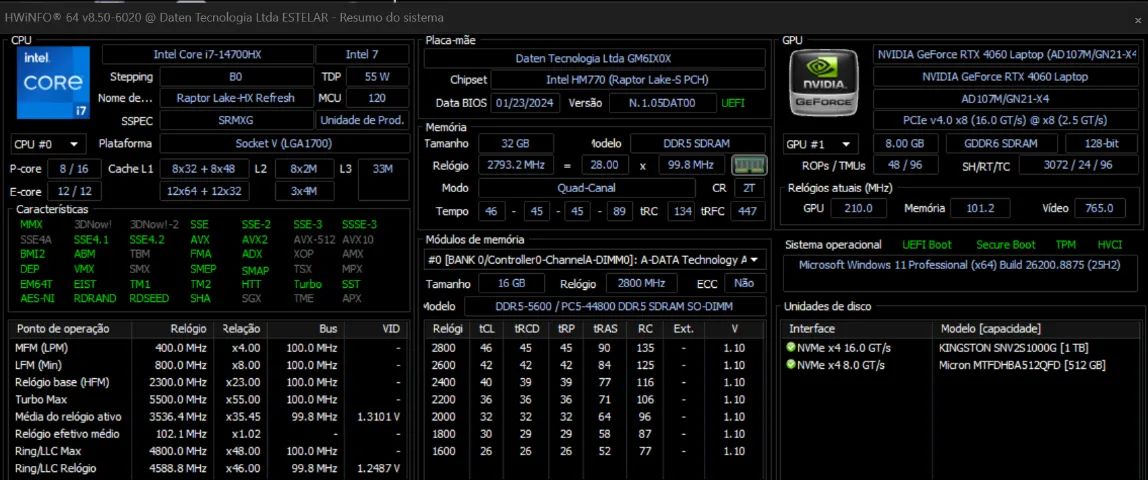Click the memory module icon beside 99.8 MHz

749,165
